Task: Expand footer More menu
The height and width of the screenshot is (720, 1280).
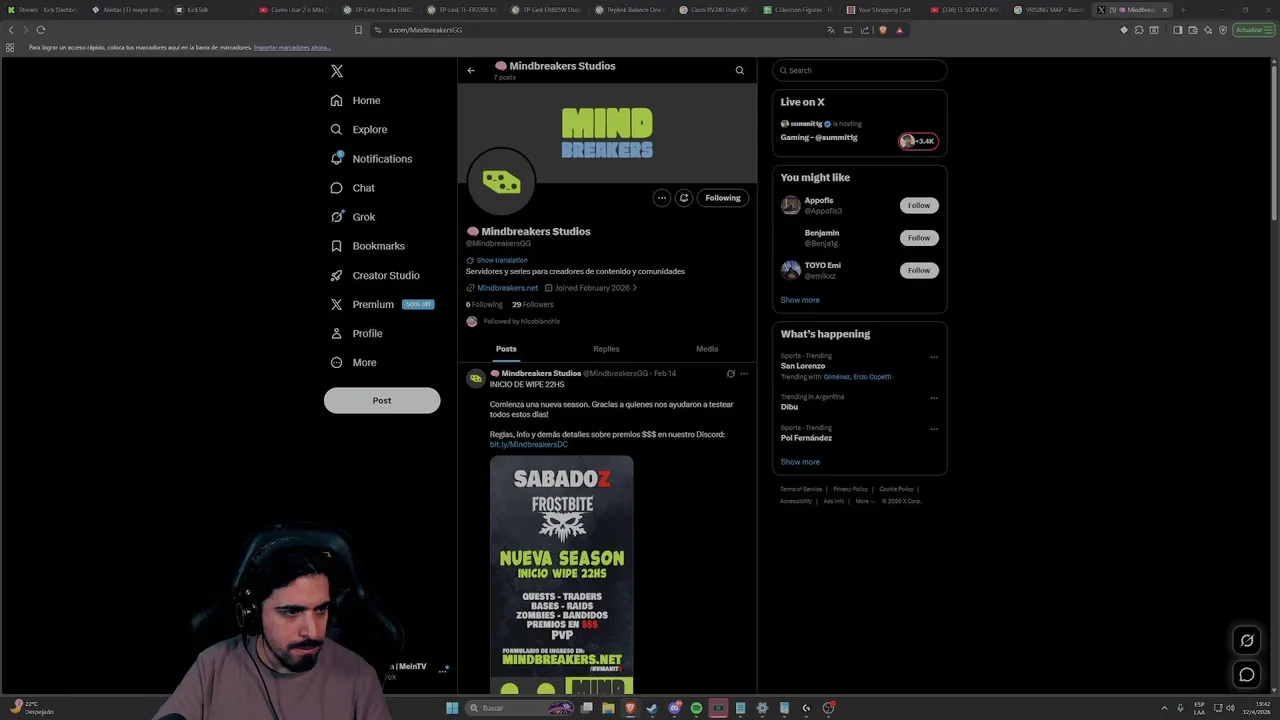Action: pos(863,501)
